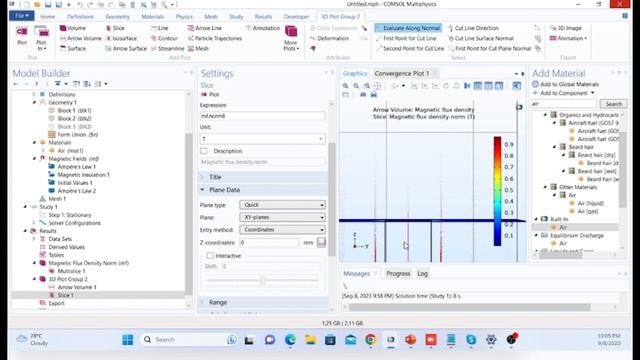640x360 pixels.
Task: Click the Plot icon in the ribbon
Action: point(22,35)
